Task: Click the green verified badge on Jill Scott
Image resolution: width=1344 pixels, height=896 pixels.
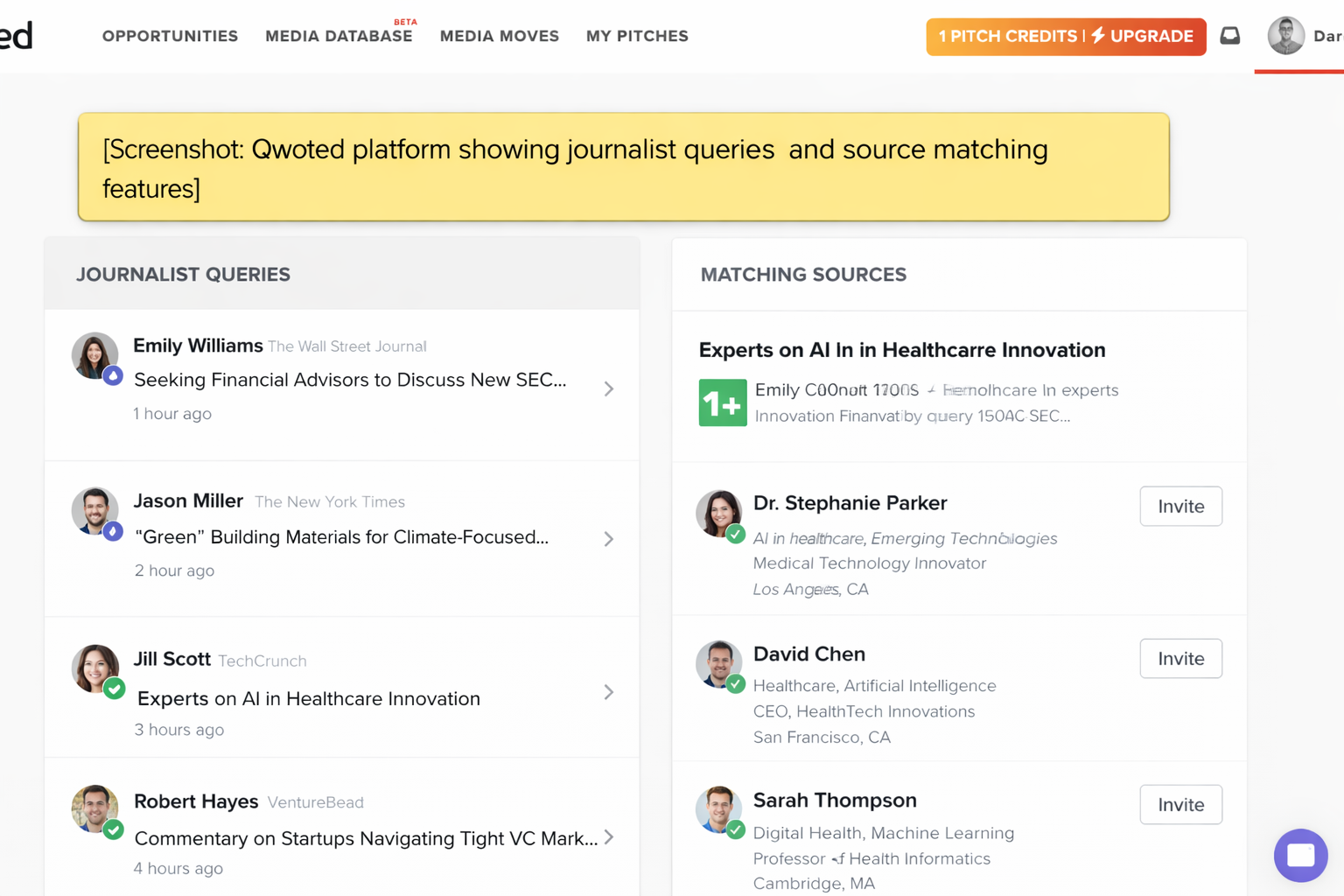Action: [114, 689]
